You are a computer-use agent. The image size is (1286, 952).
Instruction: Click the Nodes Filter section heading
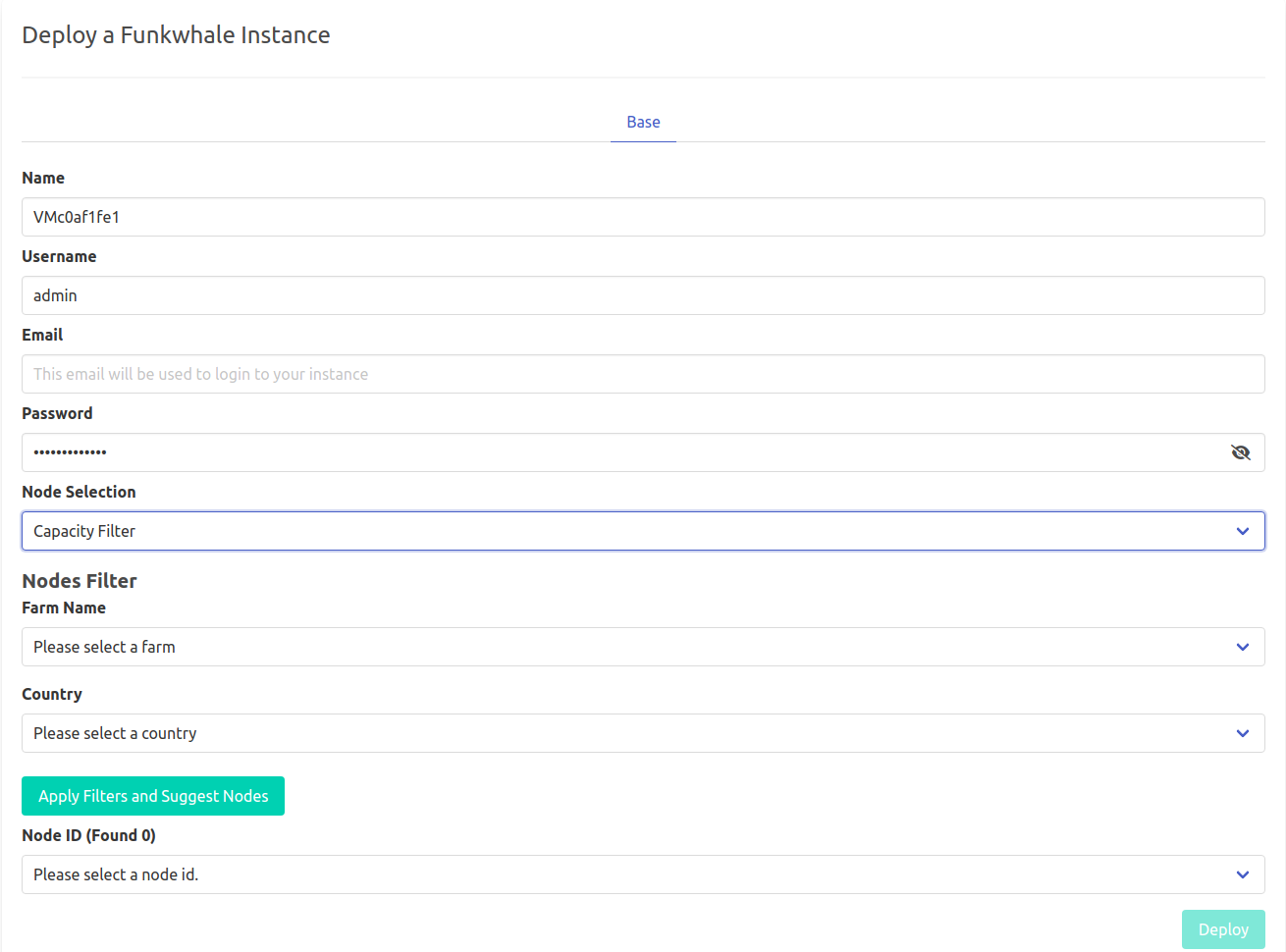(x=80, y=581)
